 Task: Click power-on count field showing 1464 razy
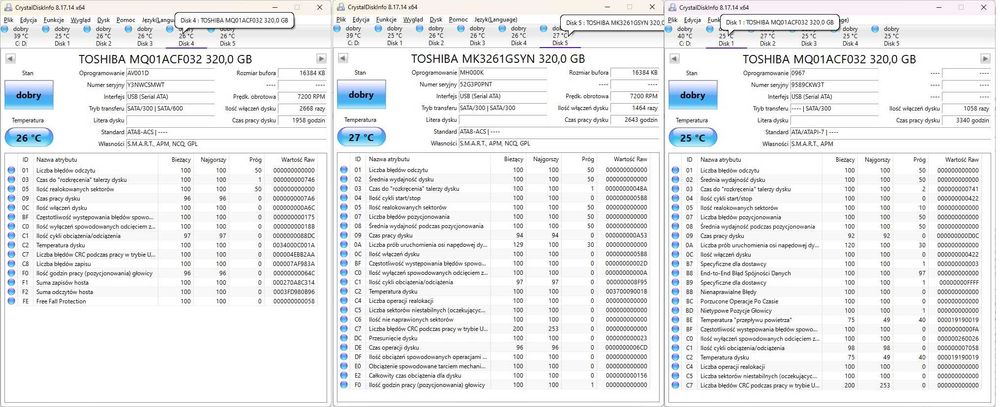(635, 108)
